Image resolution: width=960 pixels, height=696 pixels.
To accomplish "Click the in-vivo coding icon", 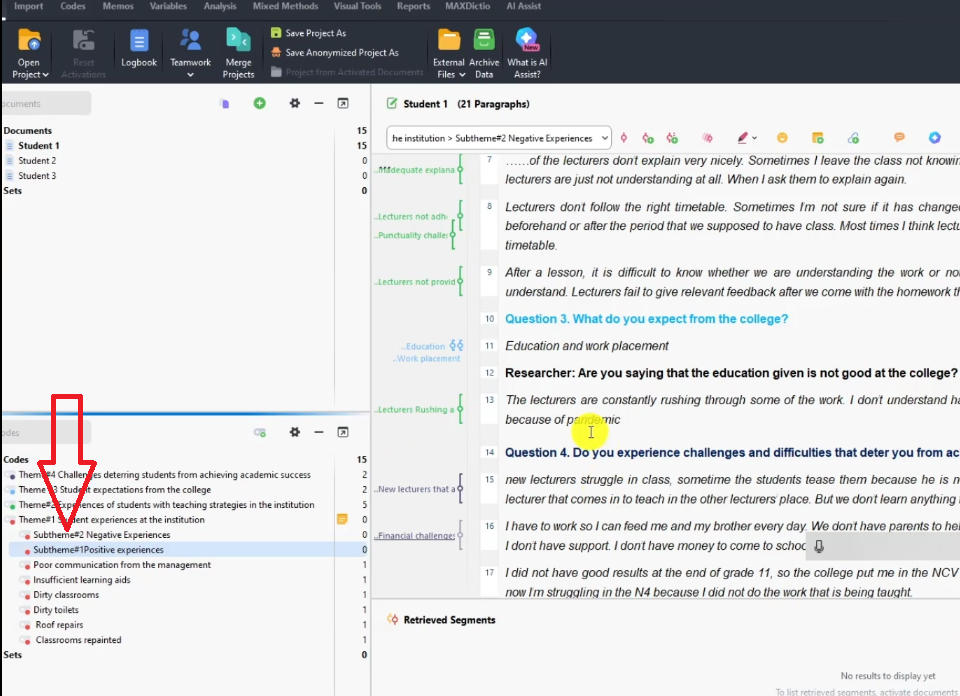I will 672,138.
